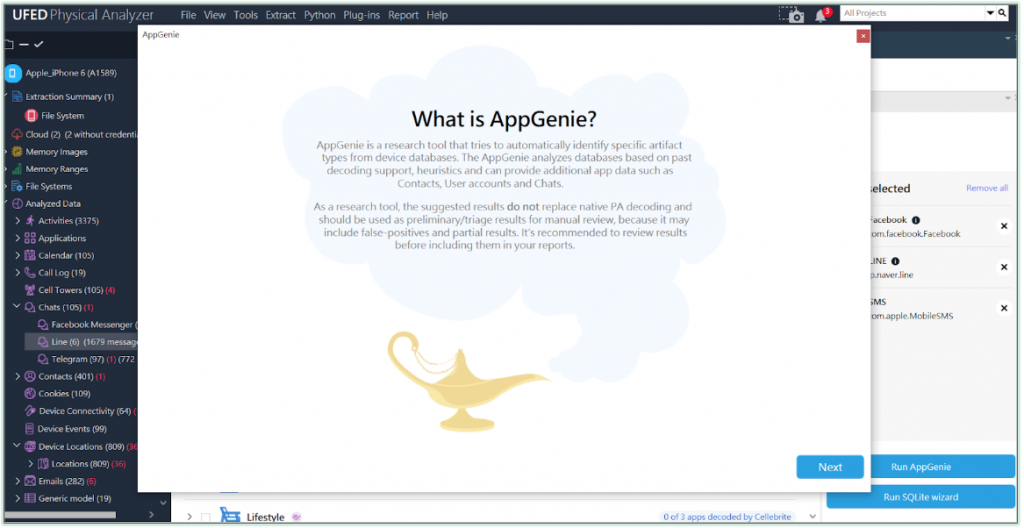1024x528 pixels.
Task: Expand the Contacts node
Action: point(18,376)
